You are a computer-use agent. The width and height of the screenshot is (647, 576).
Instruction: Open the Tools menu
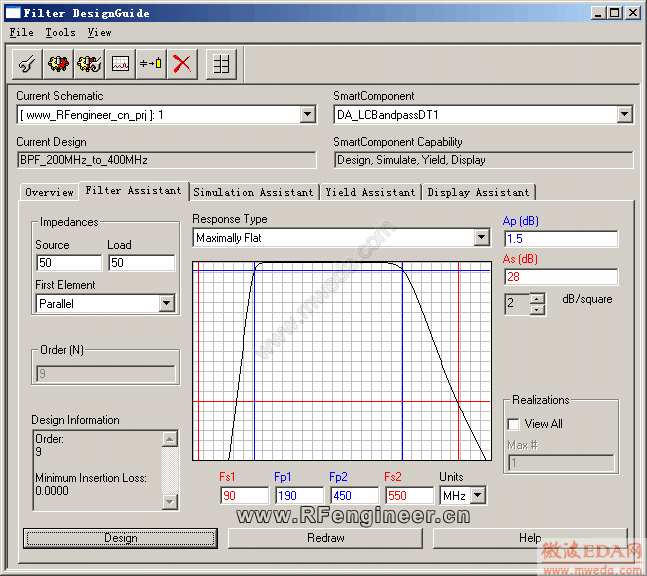(60, 33)
